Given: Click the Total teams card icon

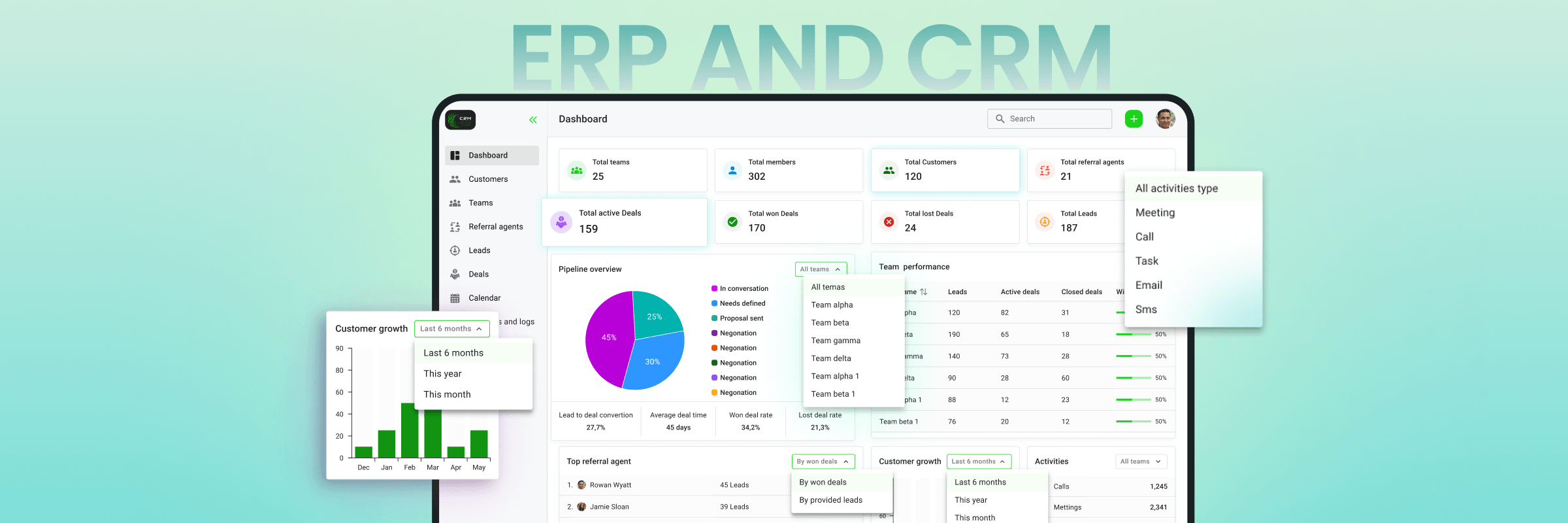Looking at the screenshot, I should pyautogui.click(x=577, y=171).
